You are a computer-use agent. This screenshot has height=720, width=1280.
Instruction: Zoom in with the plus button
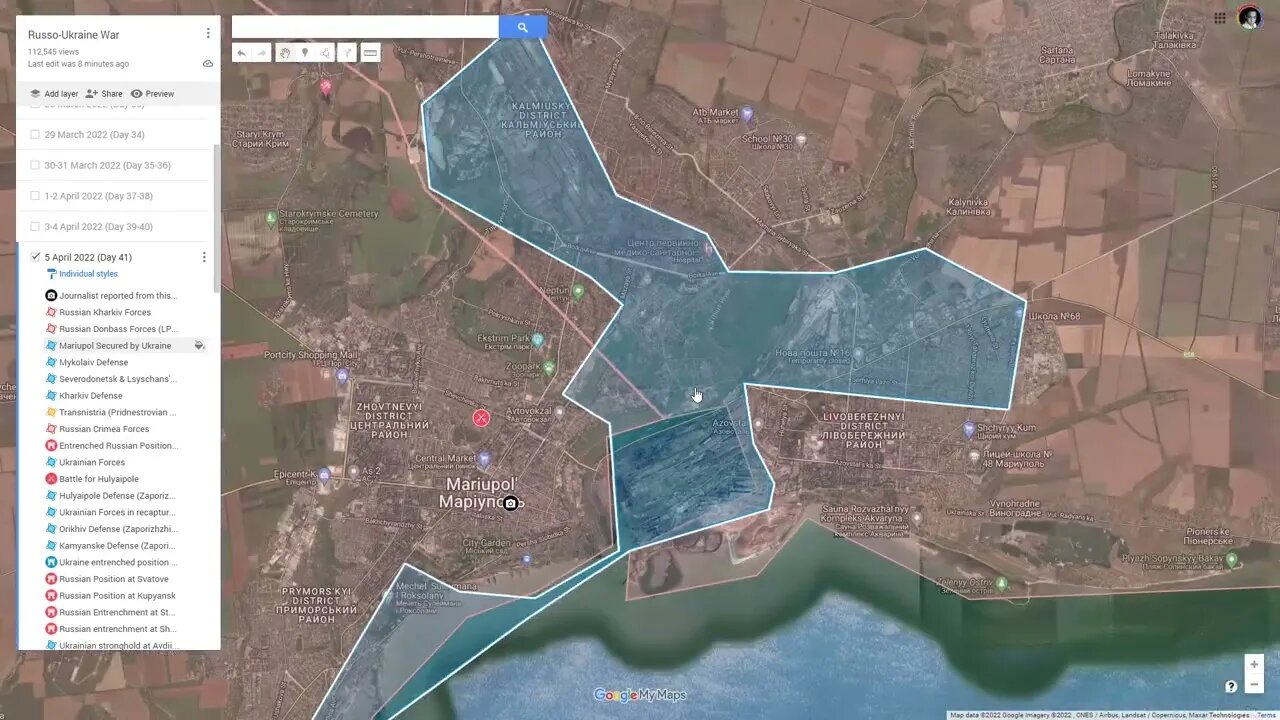(x=1254, y=665)
